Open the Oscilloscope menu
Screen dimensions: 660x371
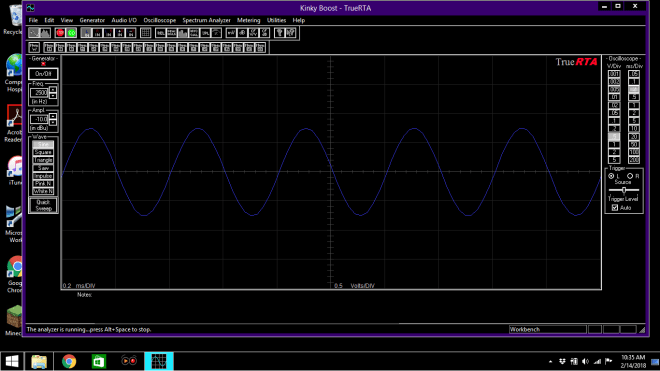160,20
